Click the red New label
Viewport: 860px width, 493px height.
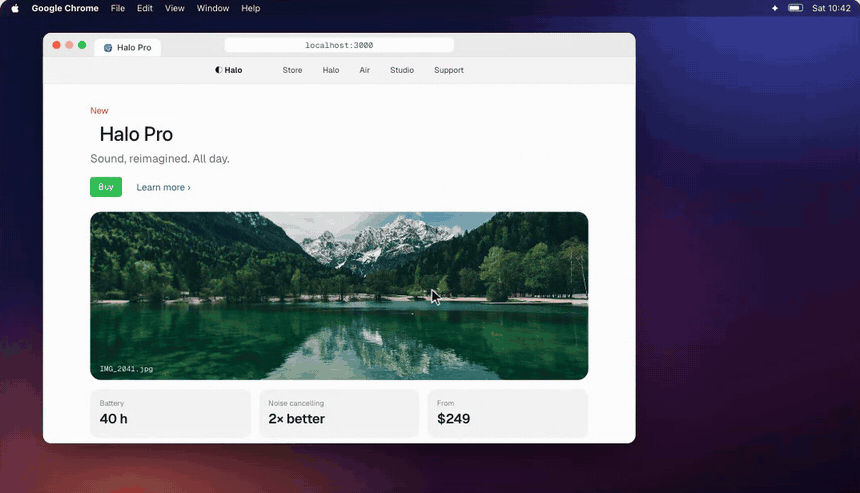[99, 111]
